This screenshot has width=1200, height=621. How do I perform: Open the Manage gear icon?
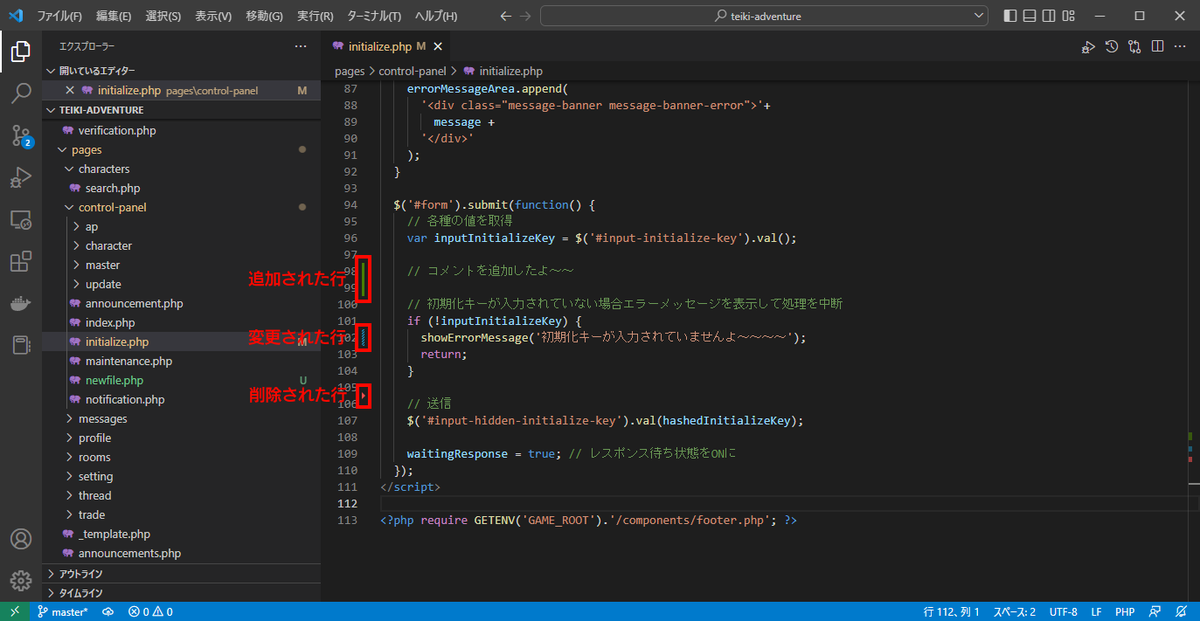[x=20, y=581]
